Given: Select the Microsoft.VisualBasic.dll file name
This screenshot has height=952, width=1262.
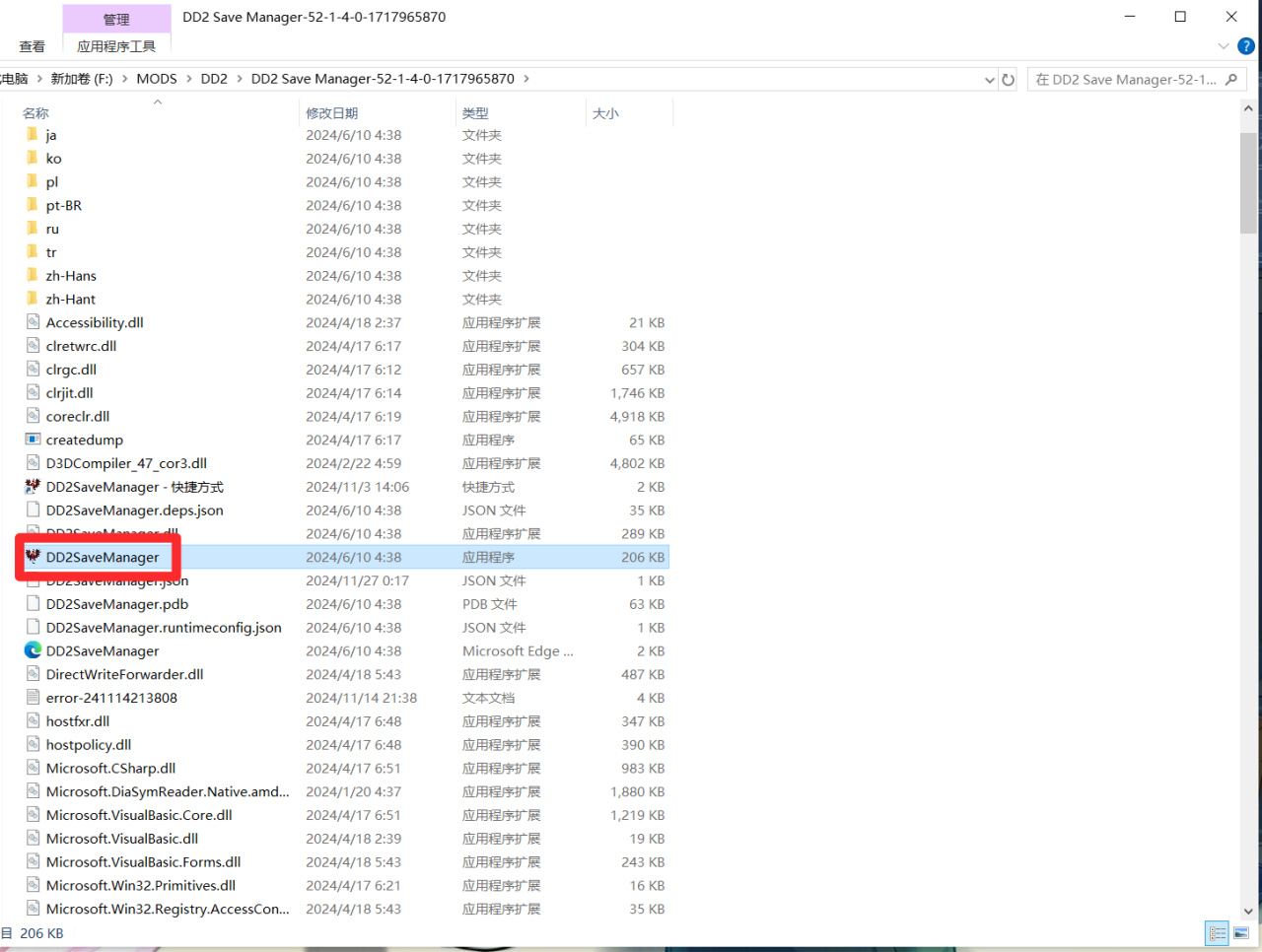Looking at the screenshot, I should click(x=122, y=839).
